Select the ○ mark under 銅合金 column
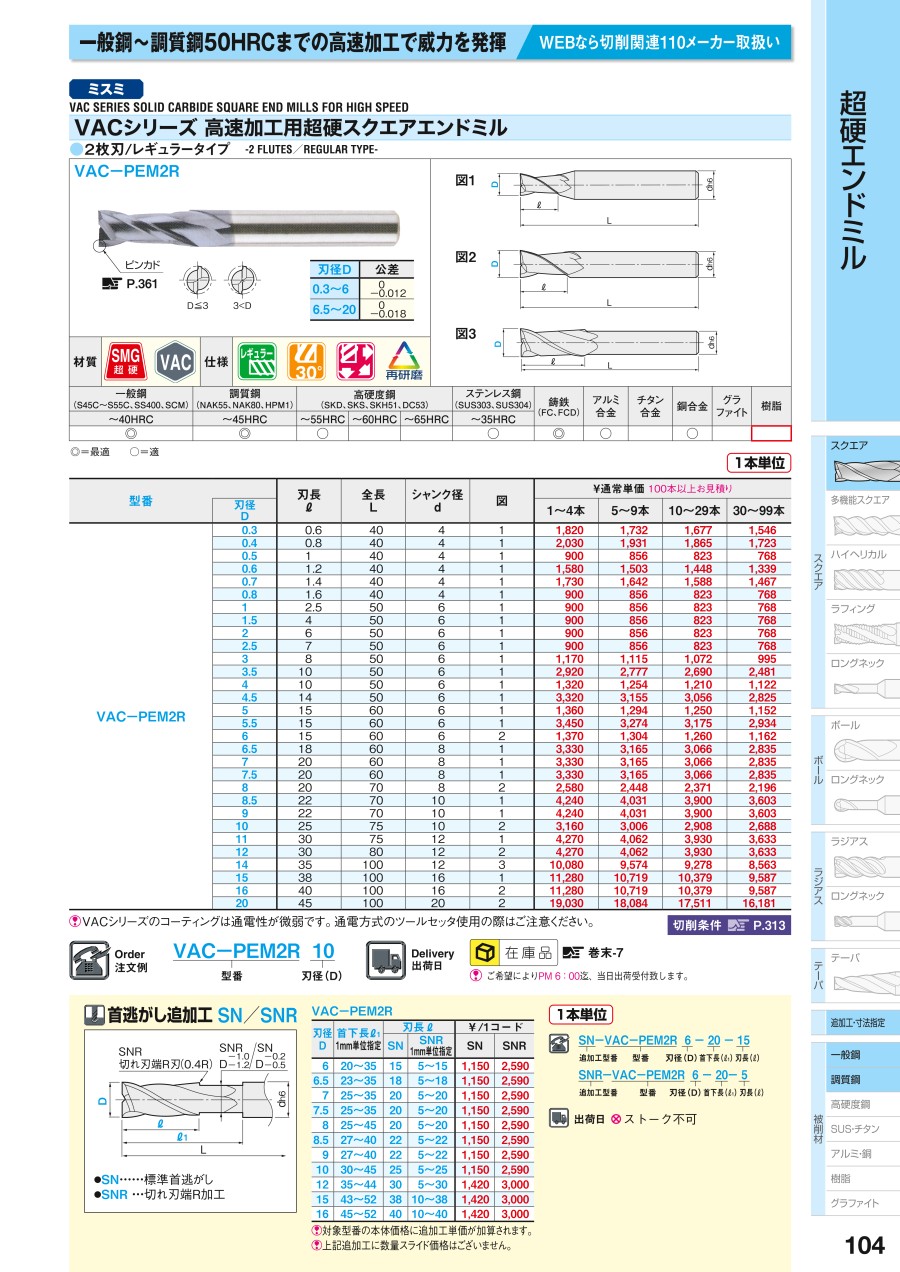The height and width of the screenshot is (1272, 900). (x=692, y=433)
